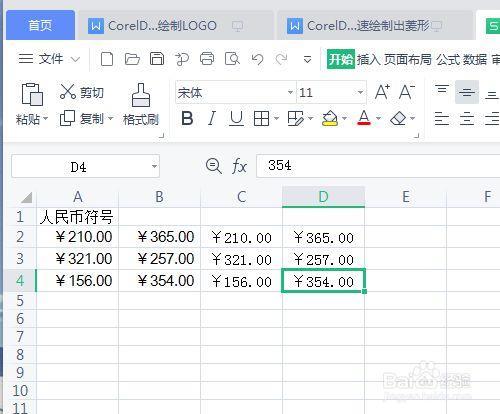Click the Cut scissors icon

click(68, 91)
